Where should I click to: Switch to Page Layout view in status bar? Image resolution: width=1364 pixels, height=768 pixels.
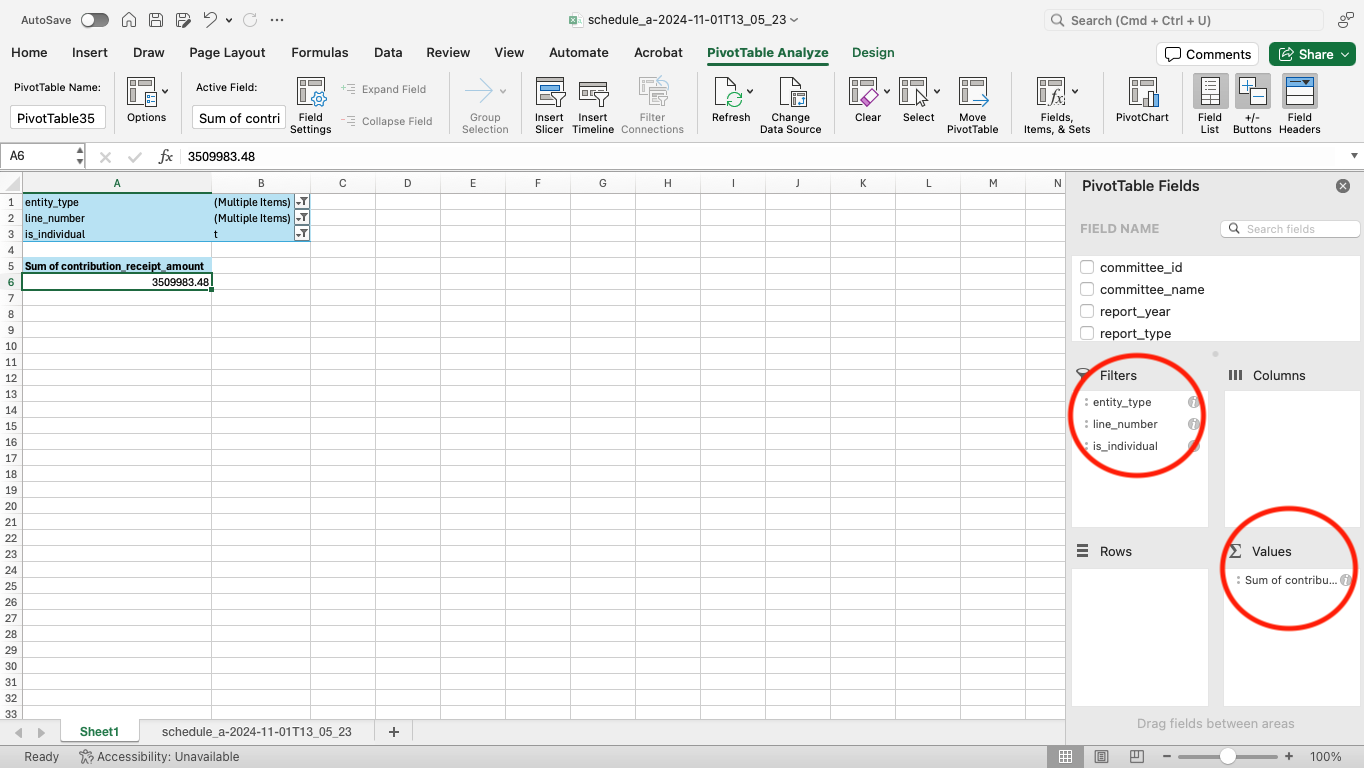[x=1101, y=757]
